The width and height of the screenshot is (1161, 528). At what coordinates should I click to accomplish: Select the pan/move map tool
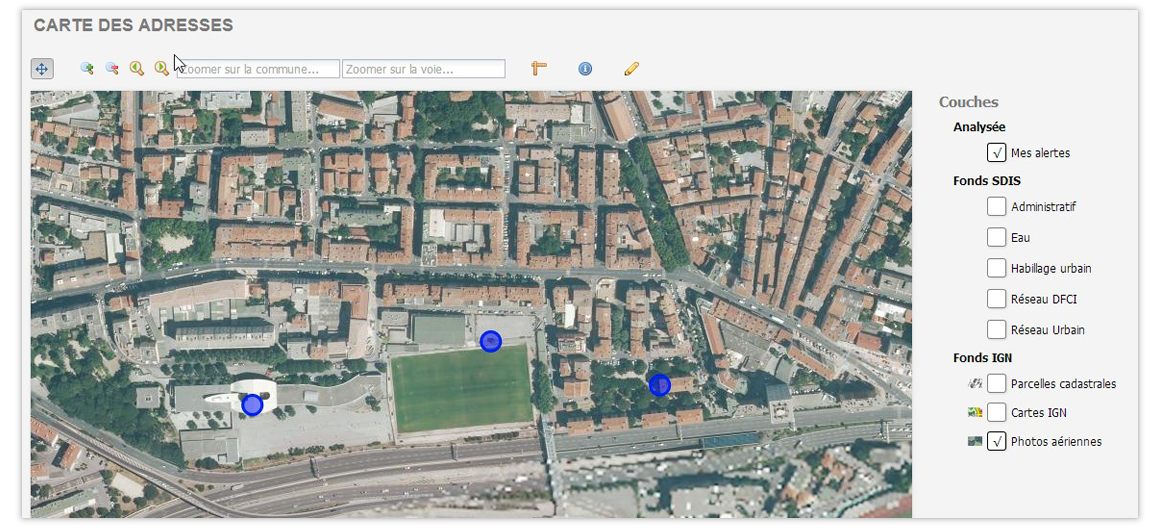coord(41,69)
